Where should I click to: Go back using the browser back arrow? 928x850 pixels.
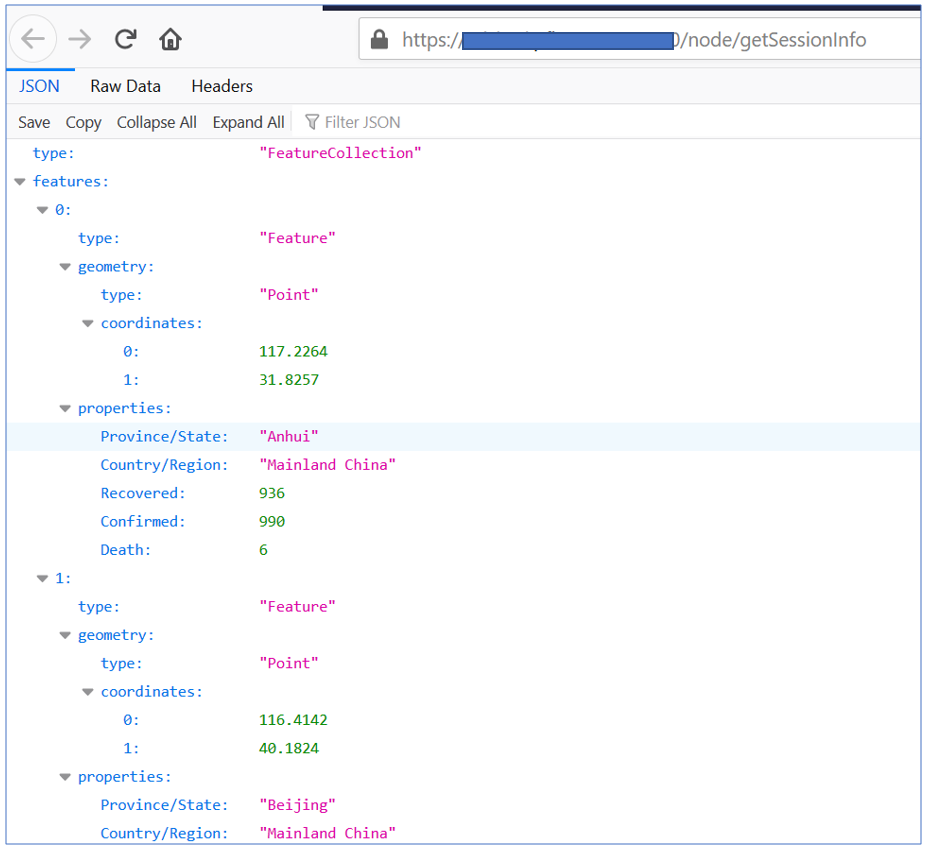[33, 39]
